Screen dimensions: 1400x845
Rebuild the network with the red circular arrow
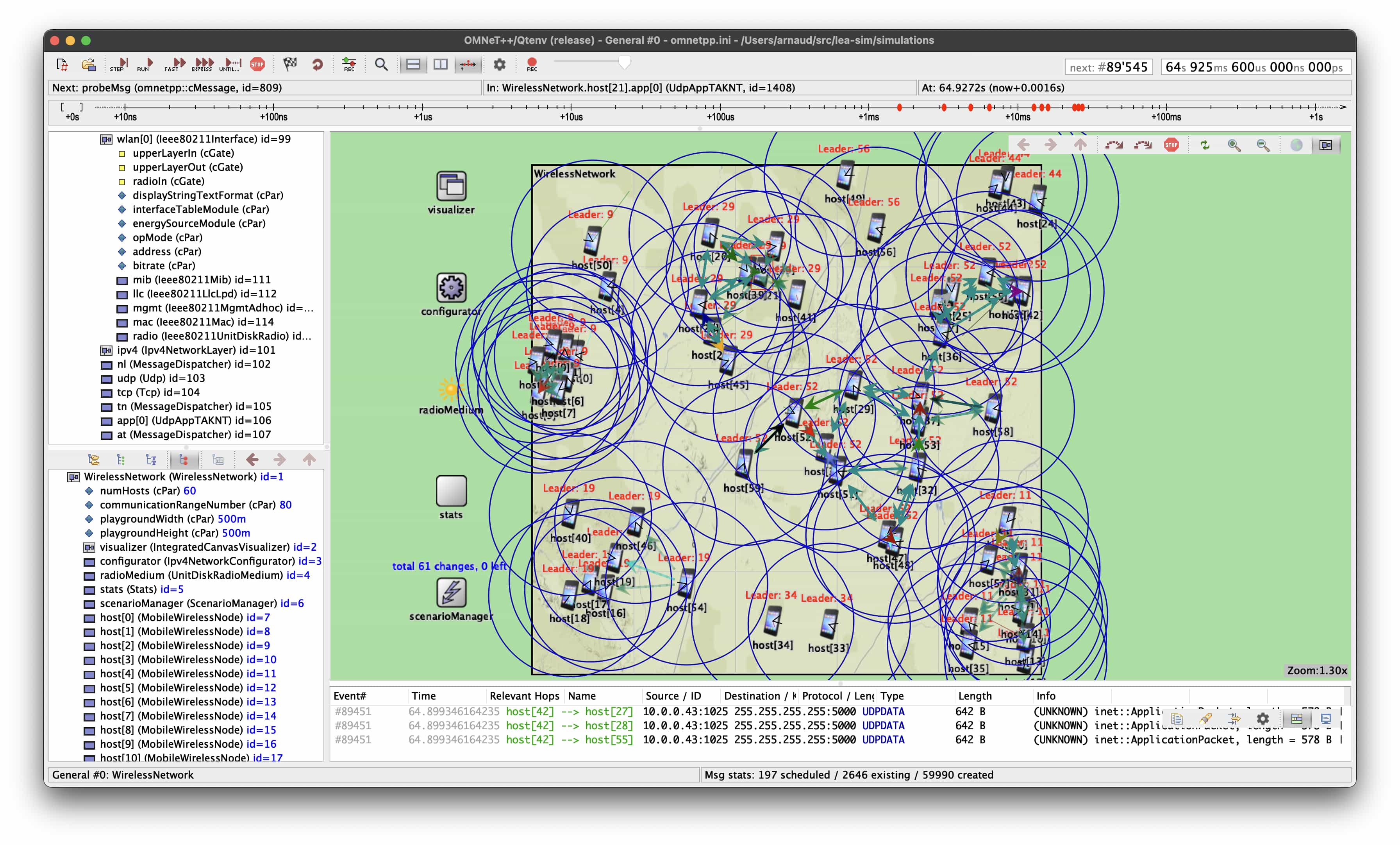point(317,65)
